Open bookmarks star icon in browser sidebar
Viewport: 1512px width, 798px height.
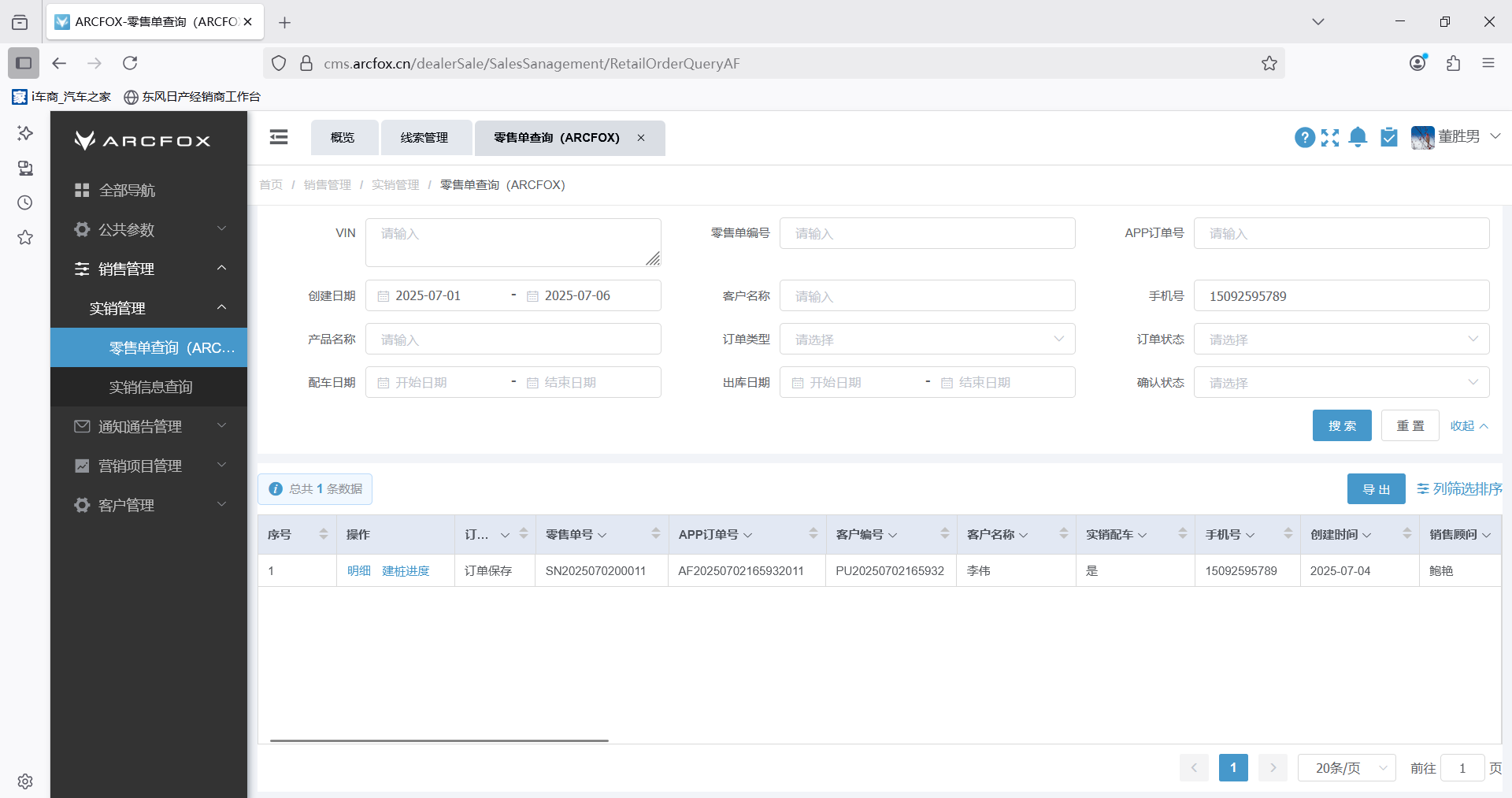click(x=25, y=237)
